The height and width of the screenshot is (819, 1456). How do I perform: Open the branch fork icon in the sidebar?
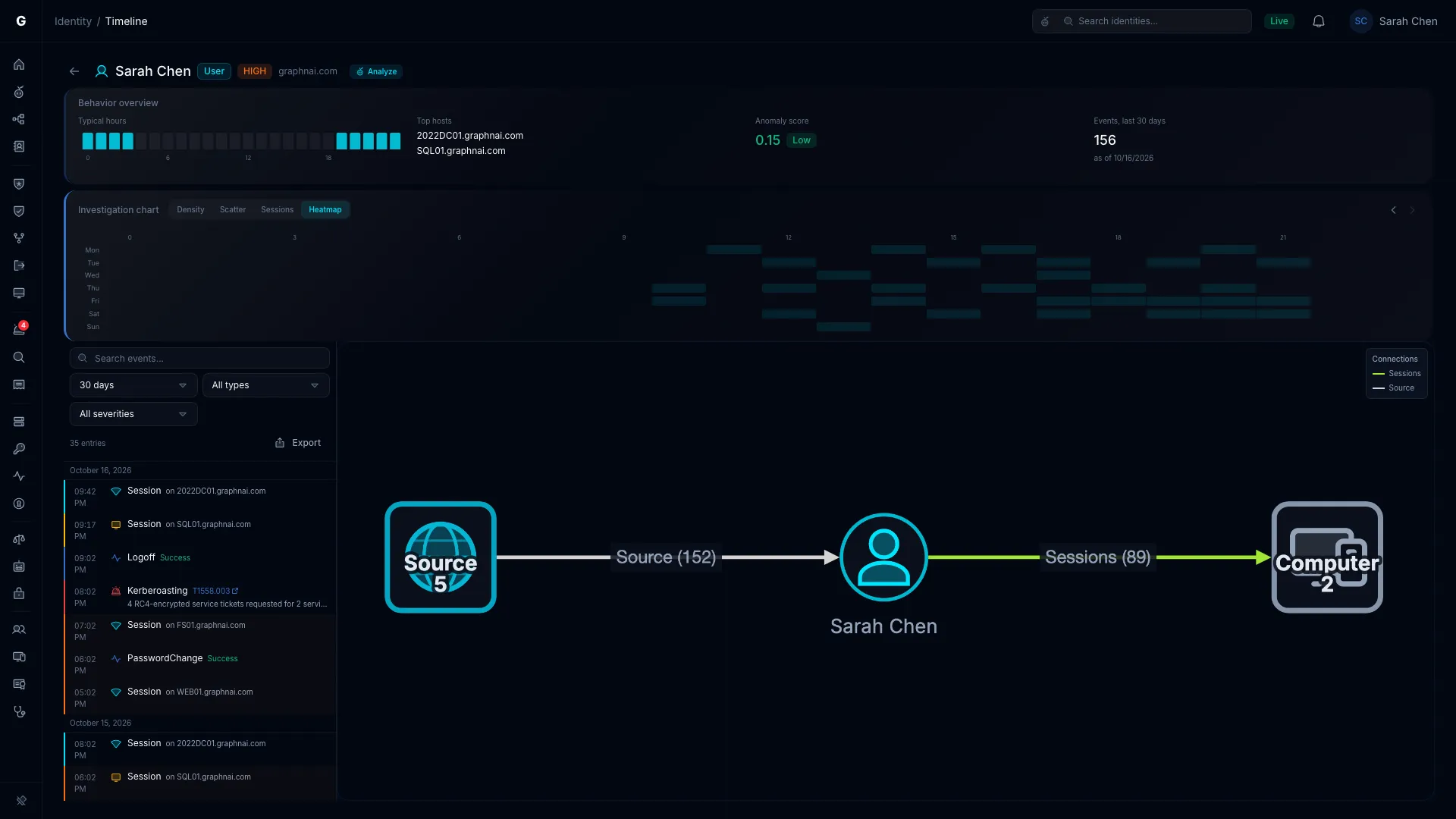19,238
